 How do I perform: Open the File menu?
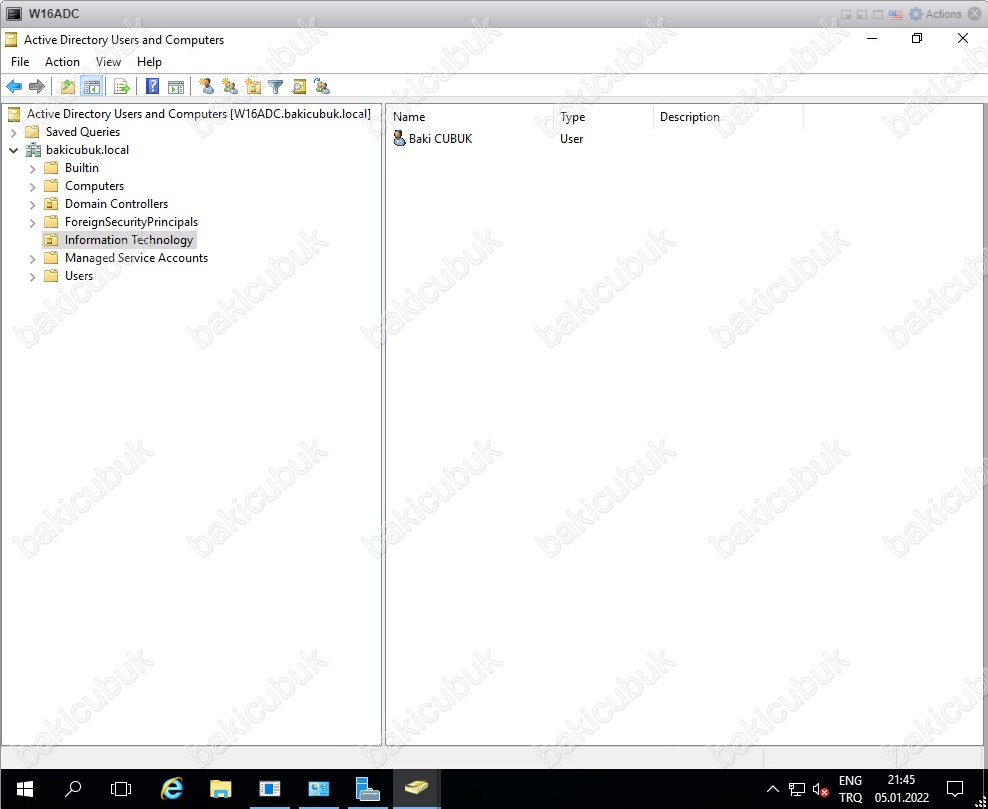point(20,62)
